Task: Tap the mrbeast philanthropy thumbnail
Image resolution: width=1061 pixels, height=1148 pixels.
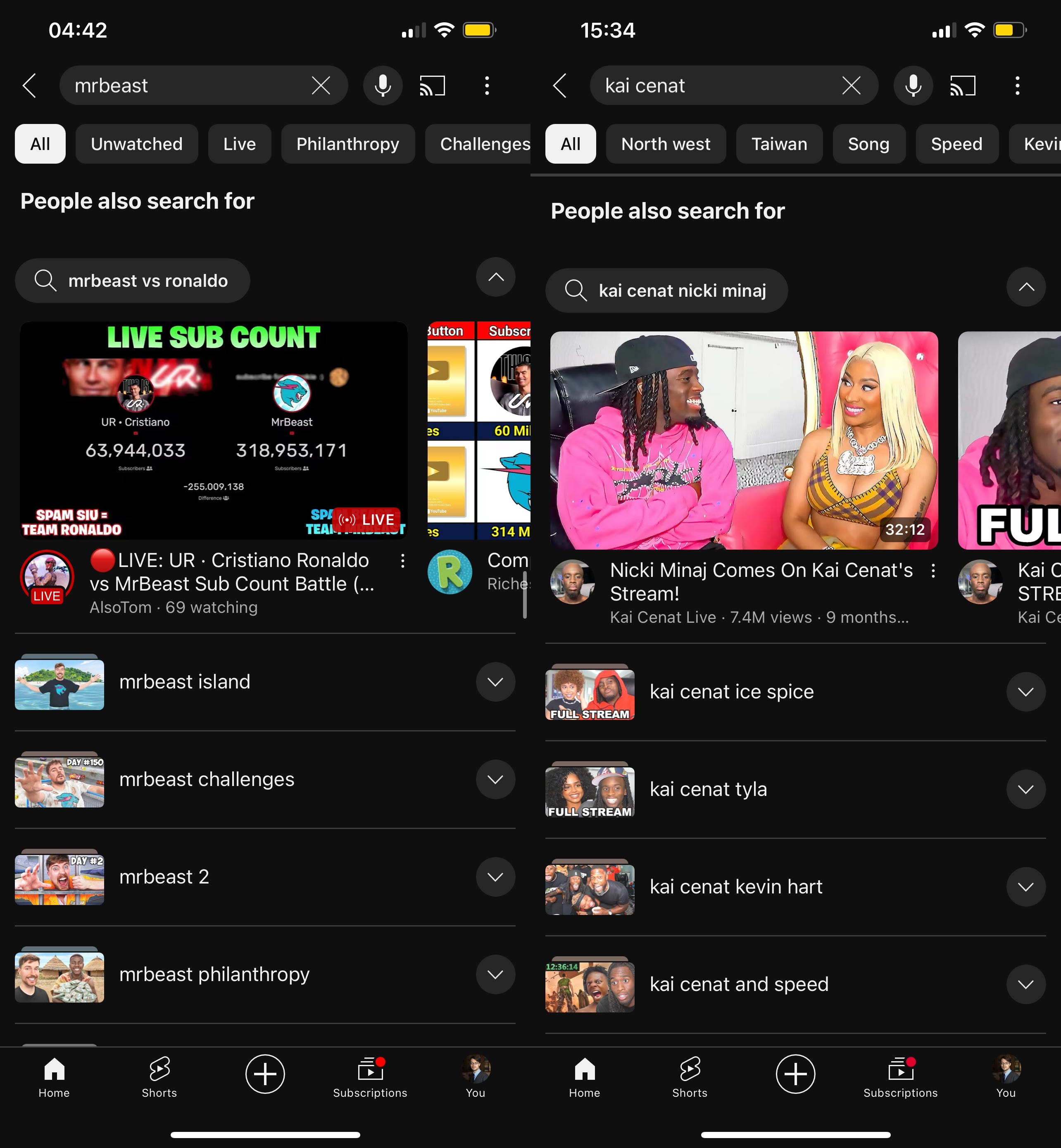Action: click(x=60, y=975)
